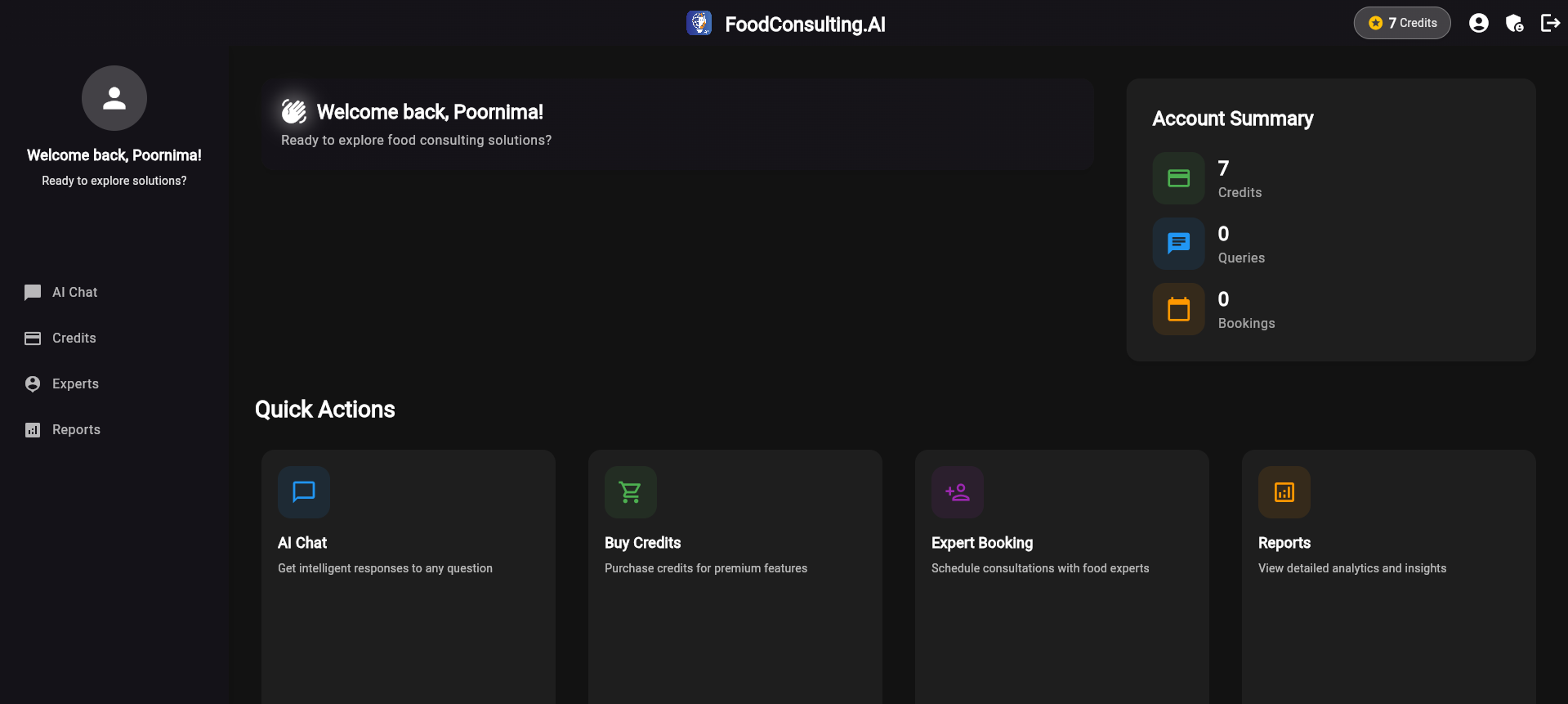Image resolution: width=1568 pixels, height=704 pixels.
Task: Click the calendar icon beside Bookings count
Action: [1177, 308]
